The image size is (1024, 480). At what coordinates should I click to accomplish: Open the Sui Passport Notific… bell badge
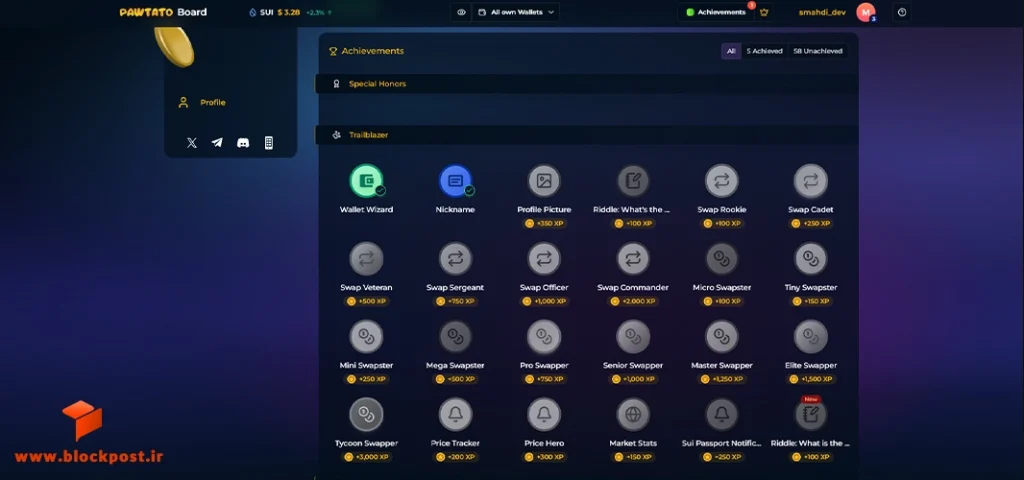[722, 414]
